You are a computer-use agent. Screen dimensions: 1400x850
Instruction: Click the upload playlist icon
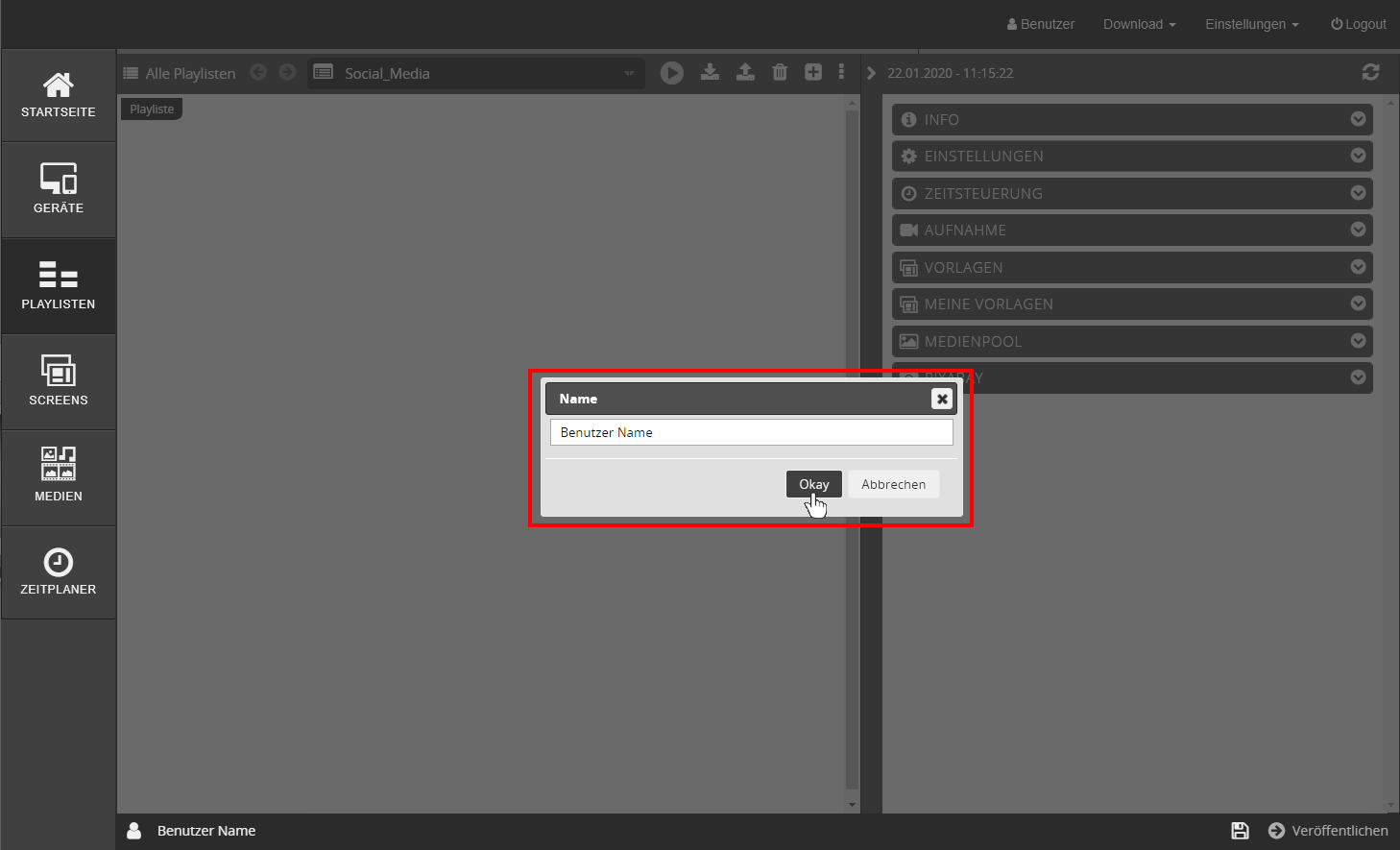tap(745, 72)
